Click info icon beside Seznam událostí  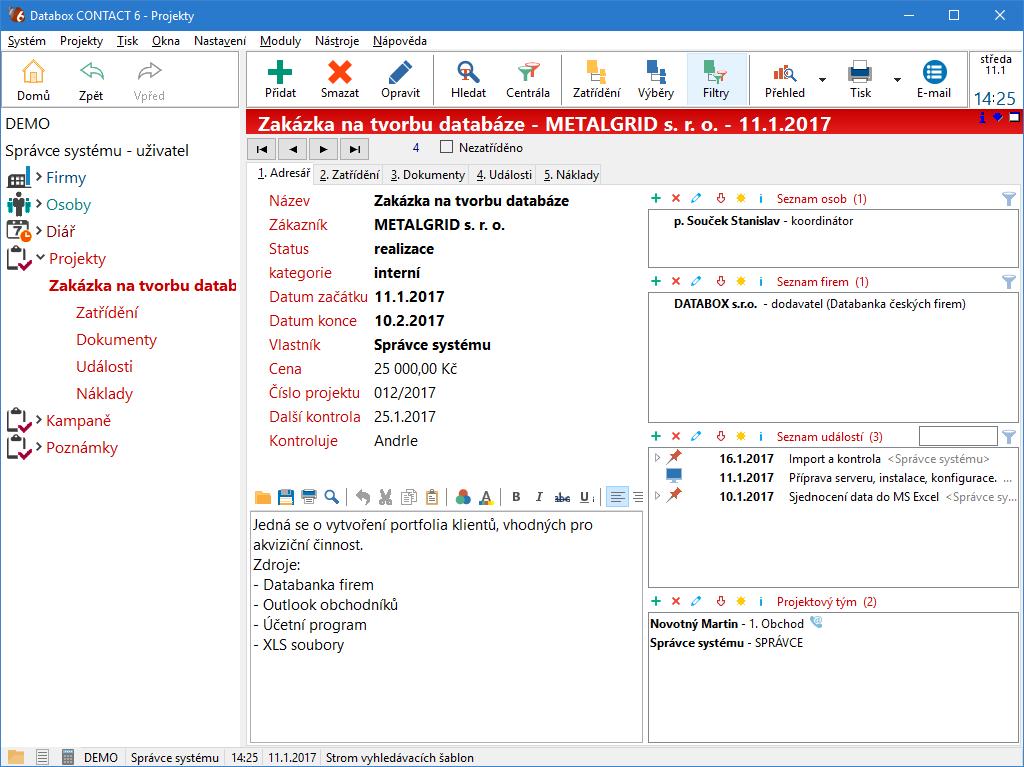click(761, 436)
